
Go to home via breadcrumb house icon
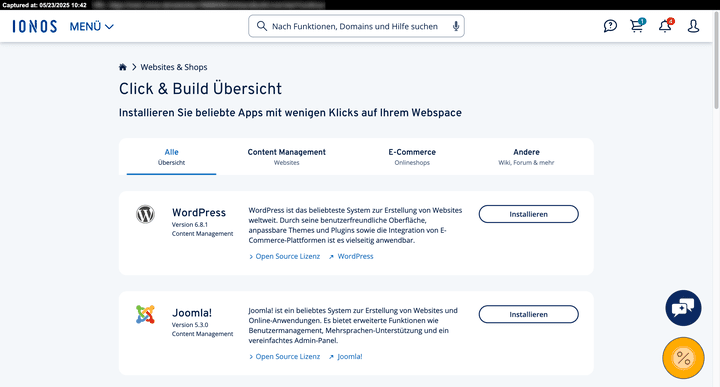tap(123, 67)
